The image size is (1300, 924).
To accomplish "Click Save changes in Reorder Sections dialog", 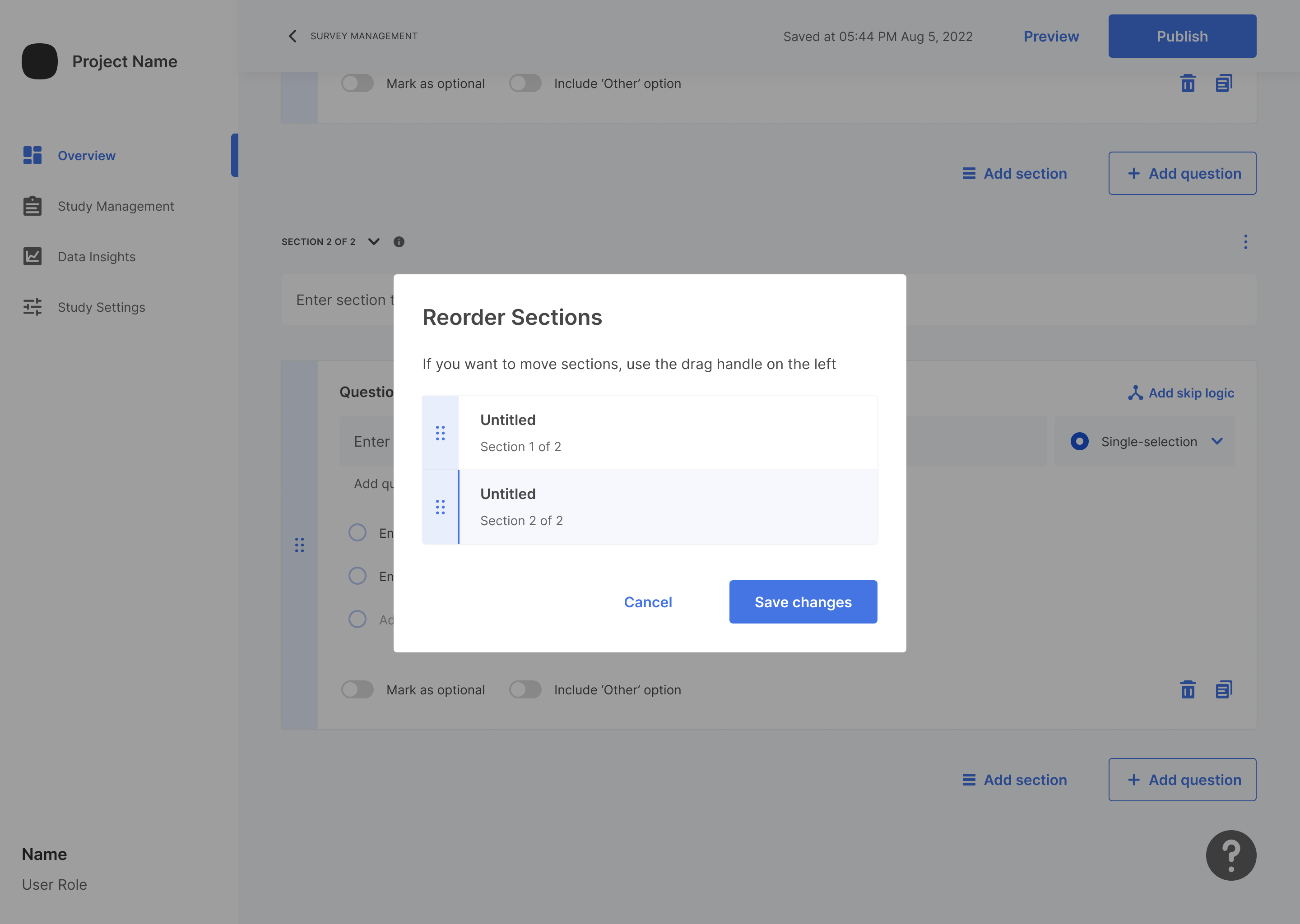I will [803, 602].
